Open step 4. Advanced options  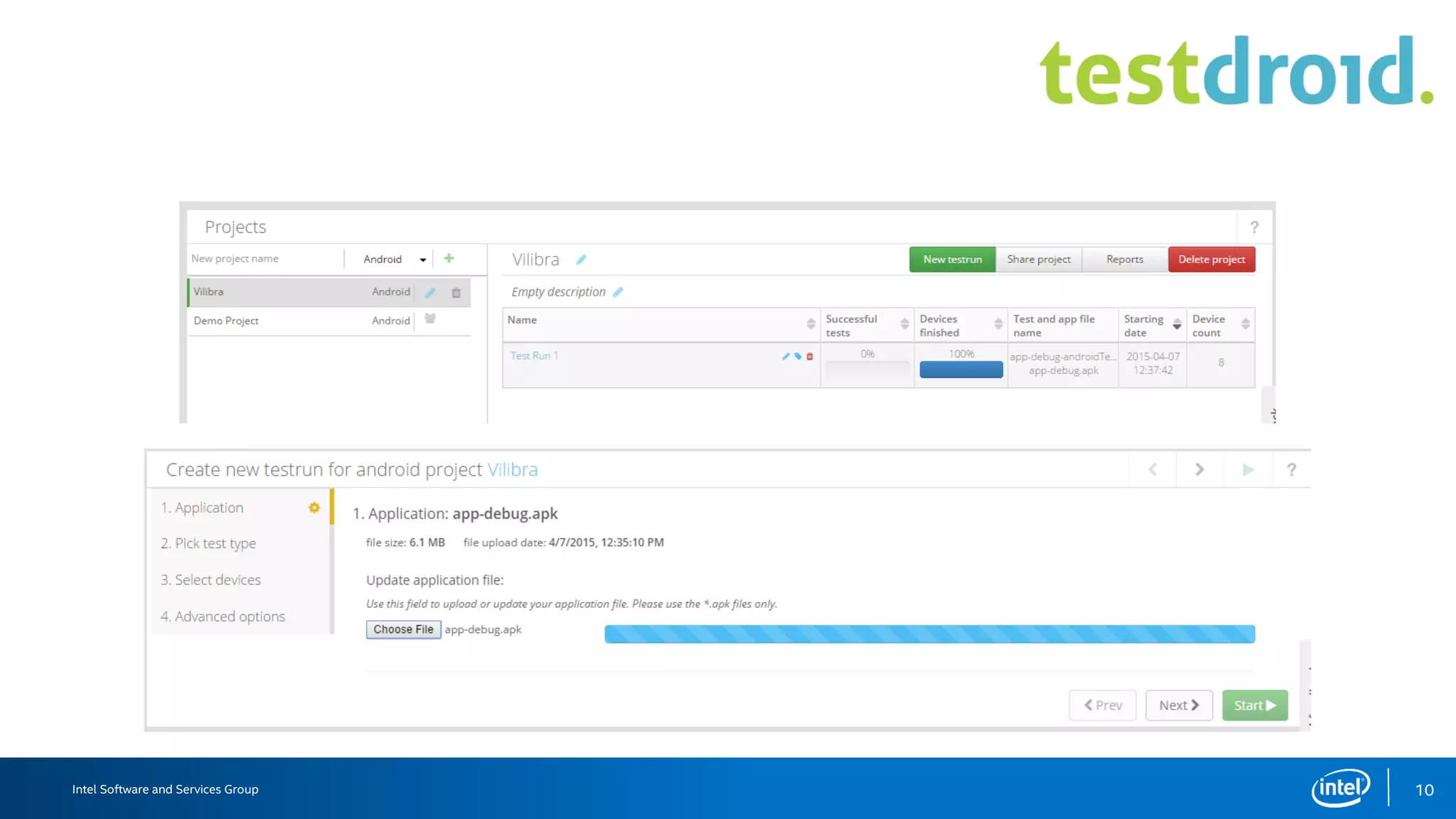click(223, 616)
